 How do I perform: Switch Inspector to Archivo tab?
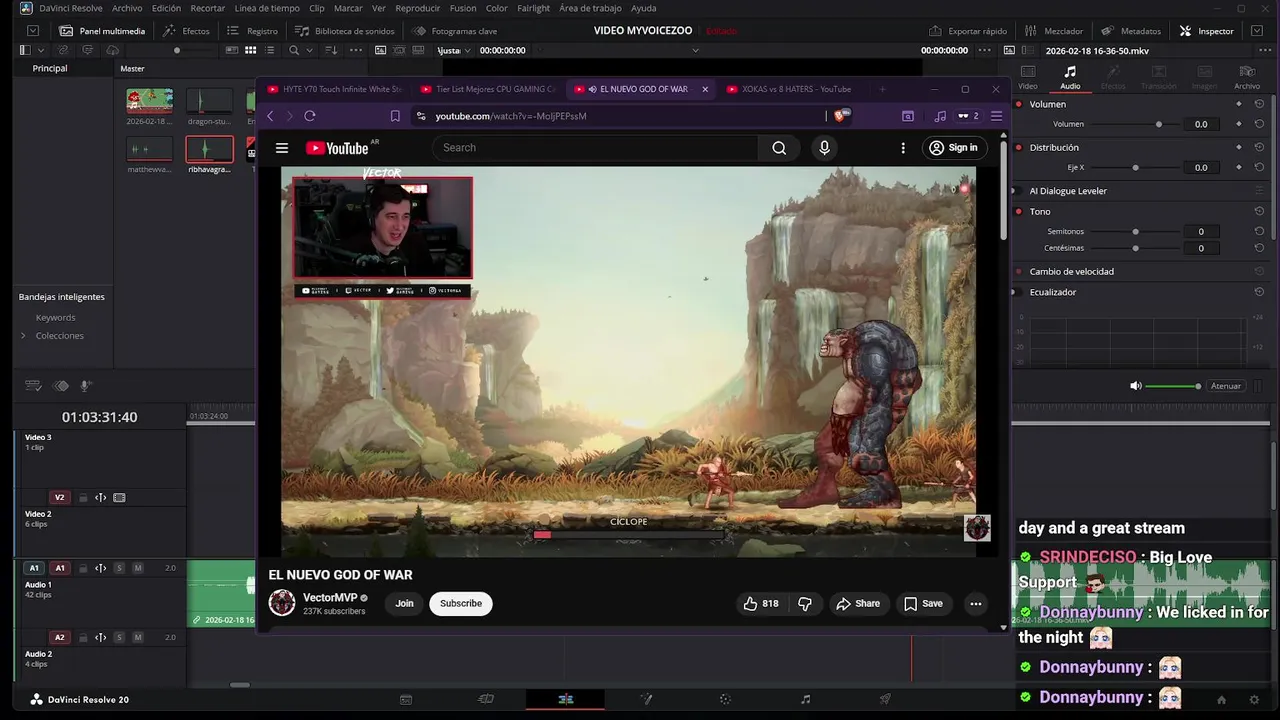[1247, 77]
